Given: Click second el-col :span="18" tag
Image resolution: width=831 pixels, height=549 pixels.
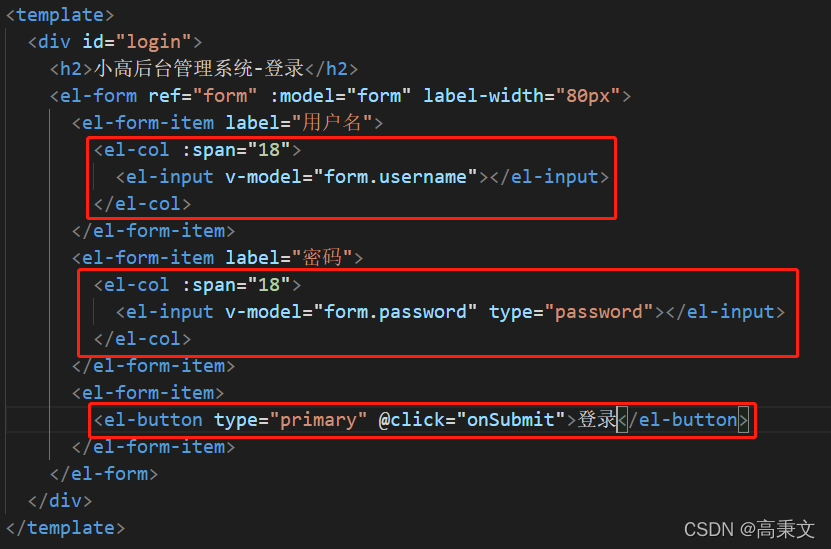Looking at the screenshot, I should pos(198,285).
